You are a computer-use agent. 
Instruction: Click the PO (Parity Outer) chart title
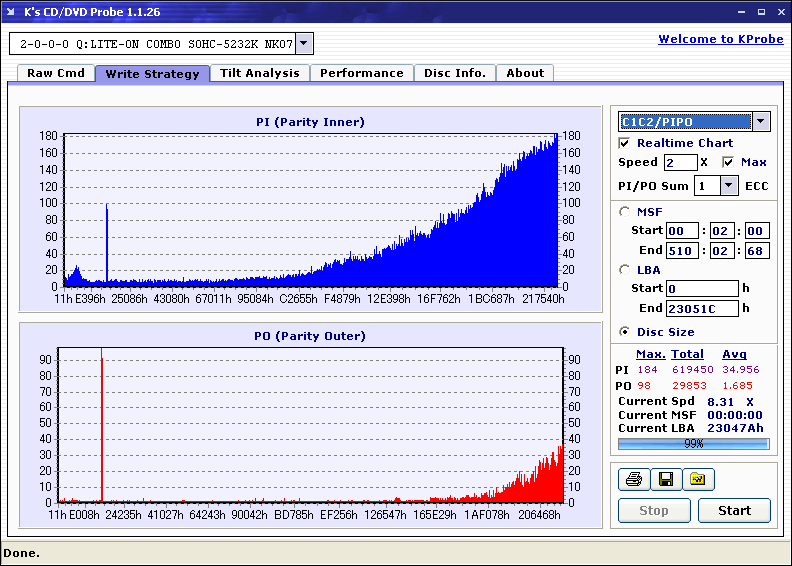[310, 336]
